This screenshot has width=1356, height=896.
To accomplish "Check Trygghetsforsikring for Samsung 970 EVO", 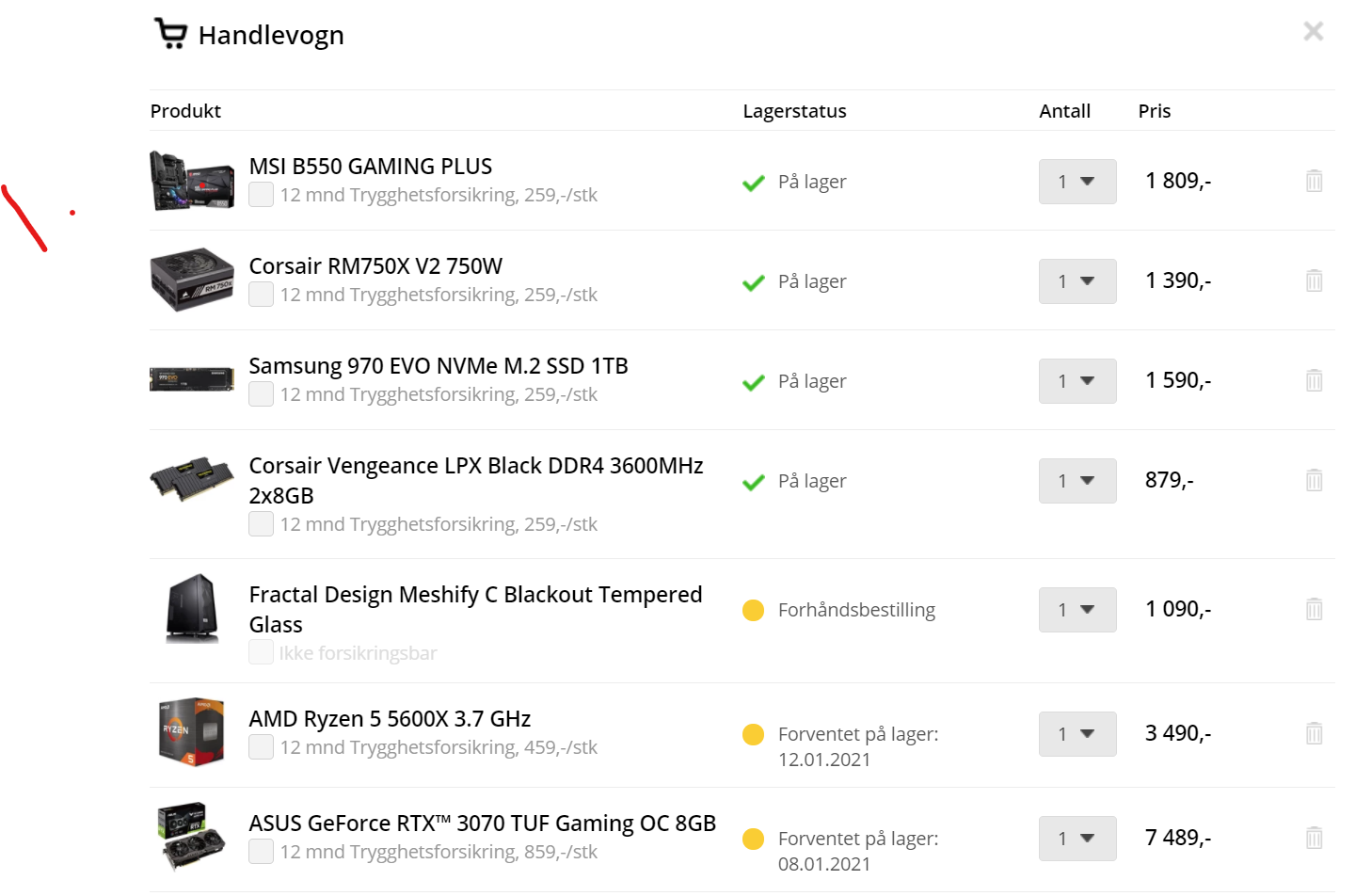I will coord(261,394).
